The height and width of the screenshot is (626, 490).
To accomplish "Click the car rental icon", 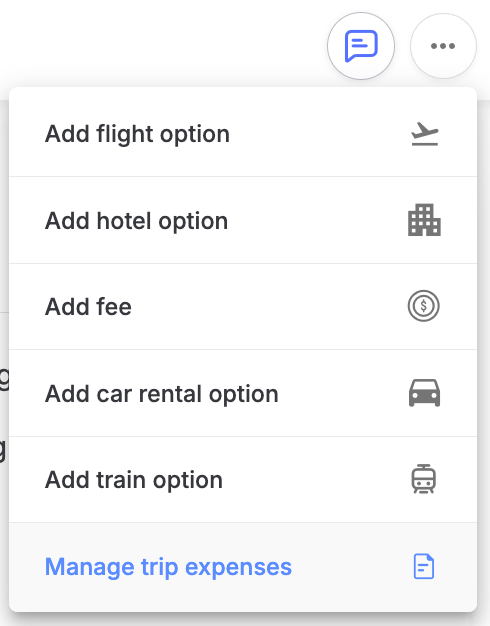I will point(424,393).
